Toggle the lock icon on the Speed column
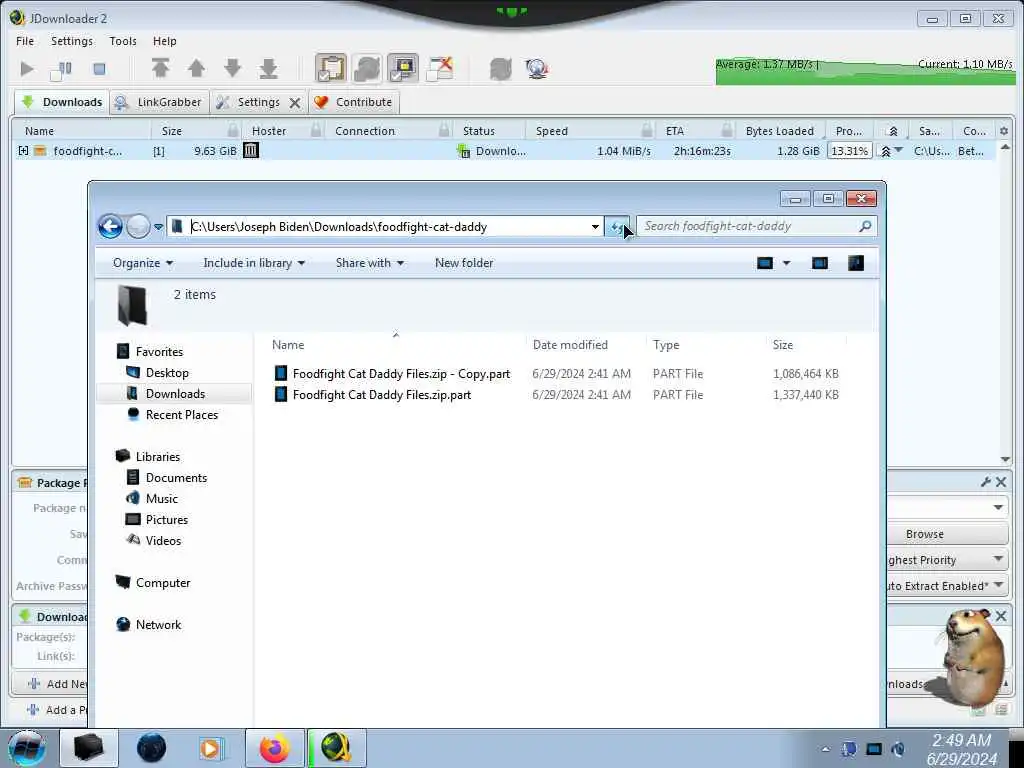The width and height of the screenshot is (1024, 768). coord(647,129)
